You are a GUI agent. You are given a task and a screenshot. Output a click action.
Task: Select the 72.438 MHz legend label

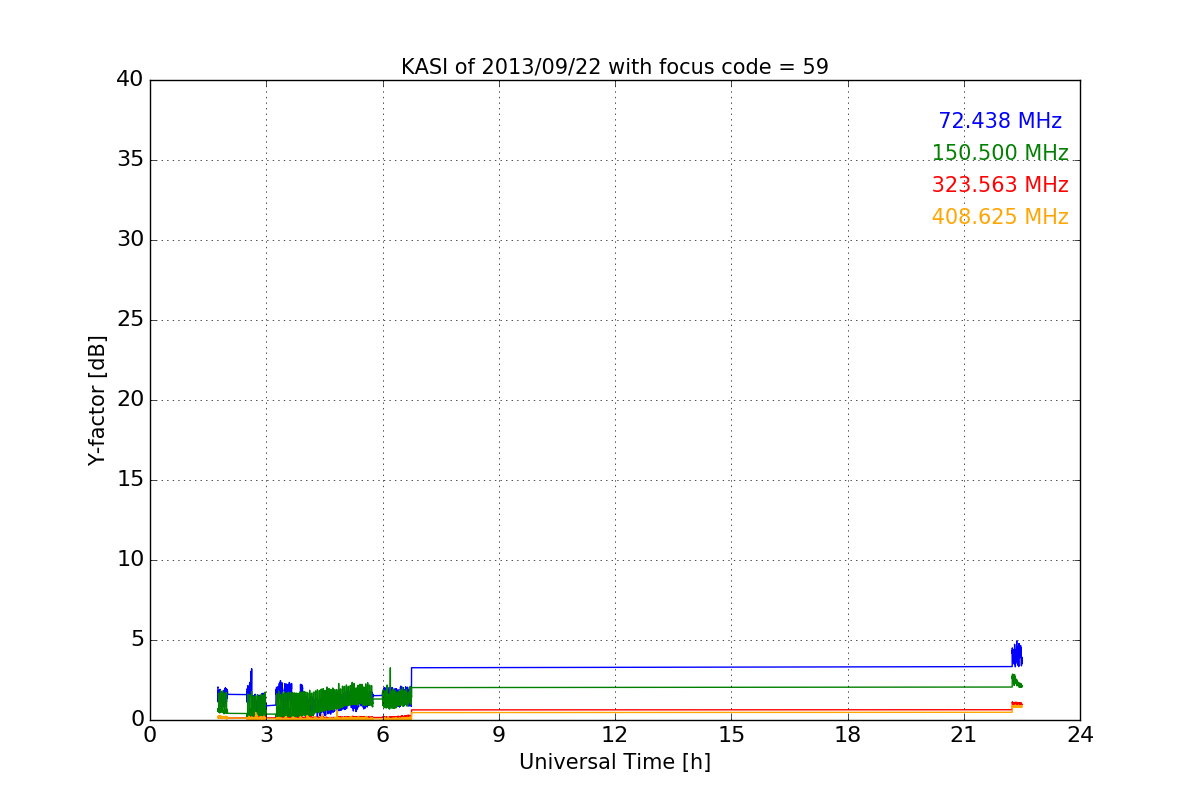tap(1000, 121)
